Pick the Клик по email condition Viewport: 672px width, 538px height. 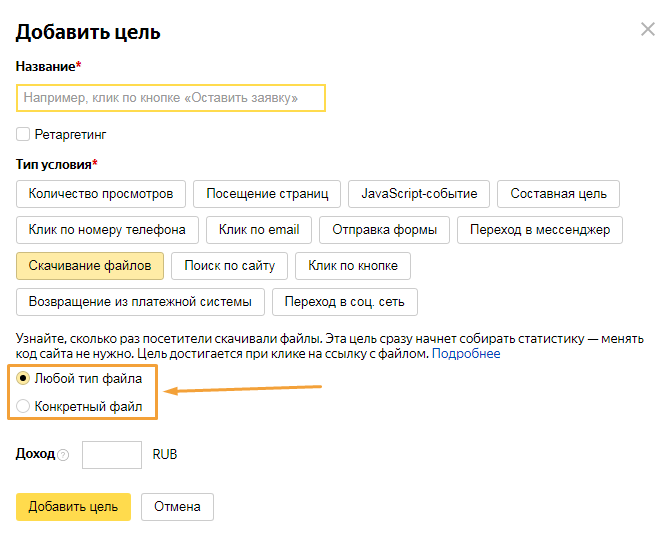pyautogui.click(x=259, y=230)
